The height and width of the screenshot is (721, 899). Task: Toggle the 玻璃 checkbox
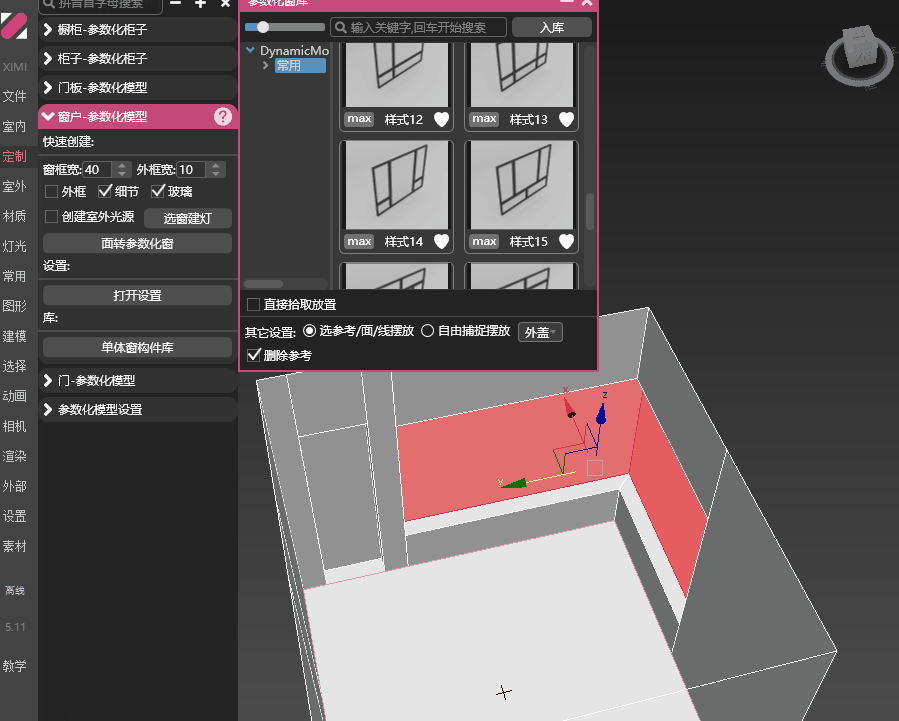click(x=158, y=191)
